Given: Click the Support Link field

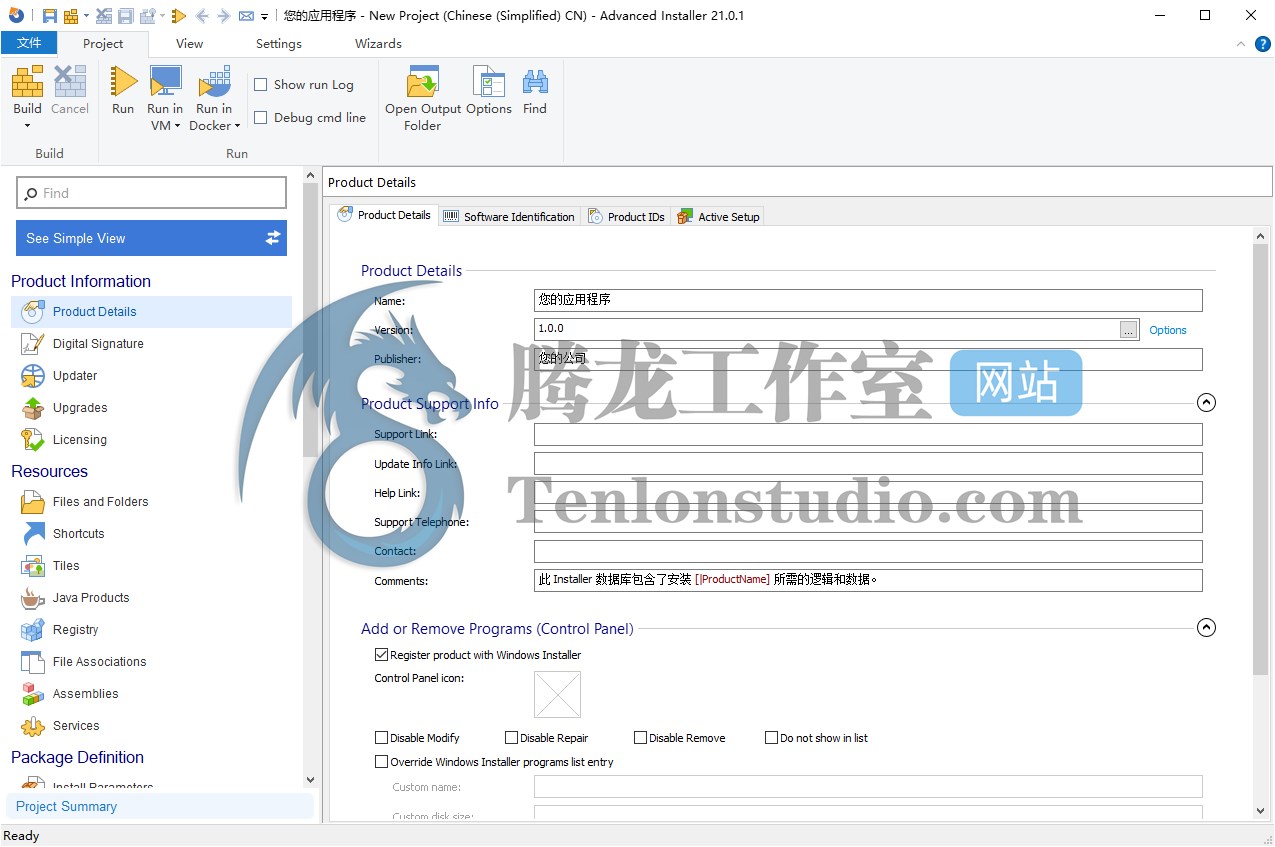Looking at the screenshot, I should pos(868,434).
